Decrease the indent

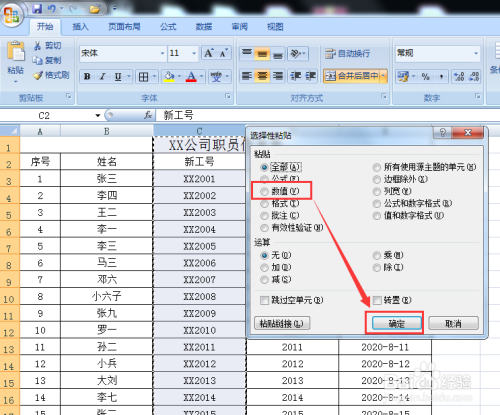click(x=295, y=76)
